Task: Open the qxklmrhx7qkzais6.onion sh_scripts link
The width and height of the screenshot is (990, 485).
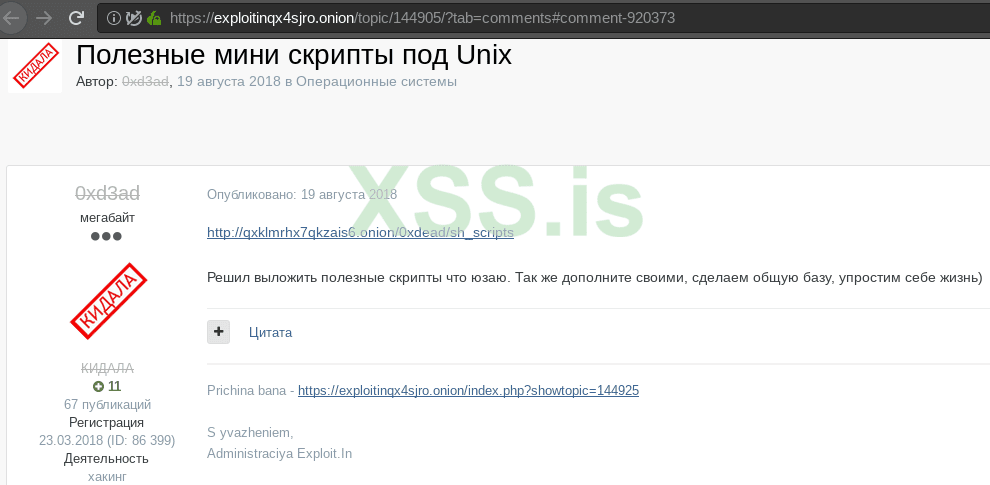Action: (x=361, y=232)
